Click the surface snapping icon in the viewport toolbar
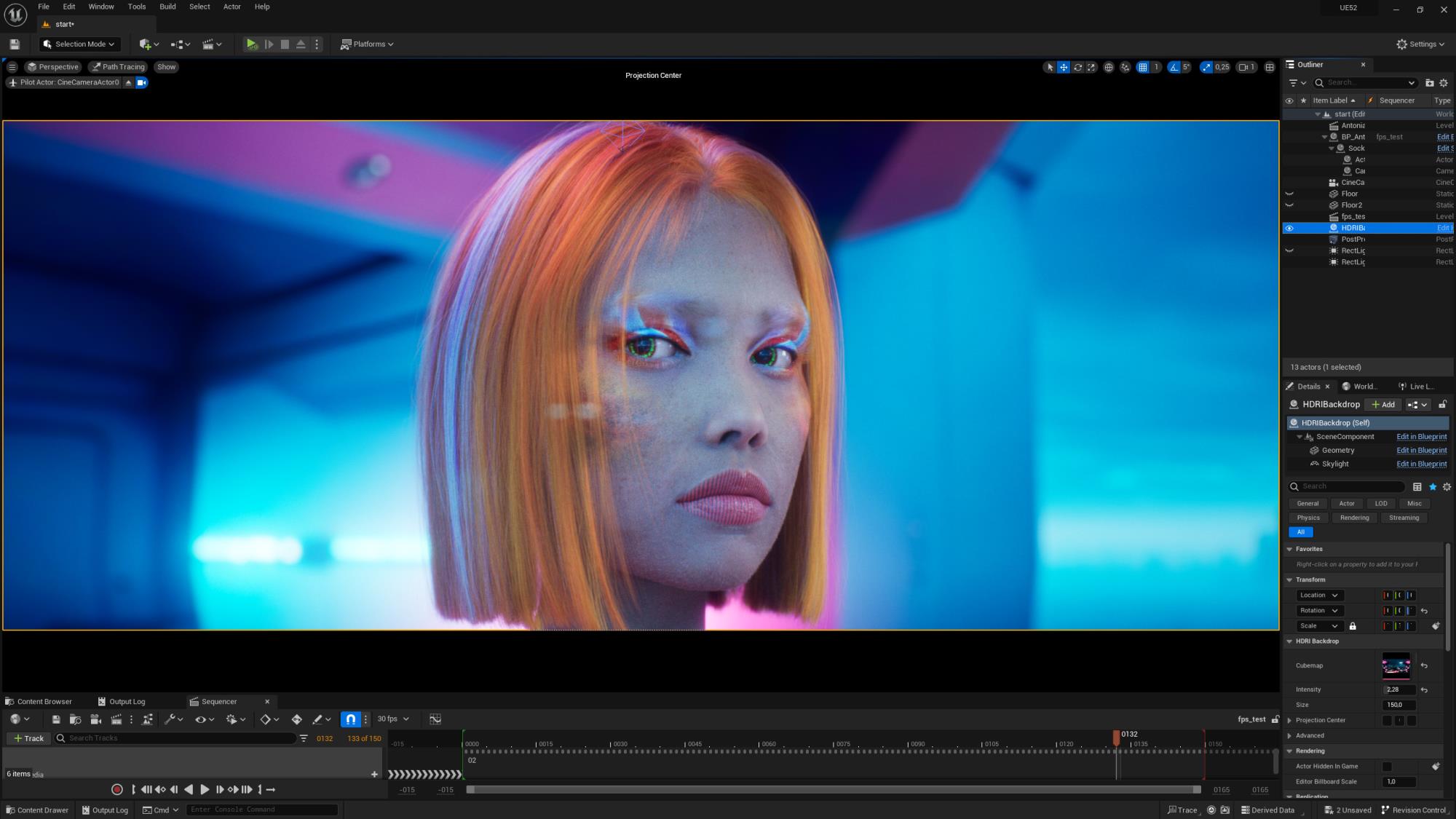 point(1125,67)
